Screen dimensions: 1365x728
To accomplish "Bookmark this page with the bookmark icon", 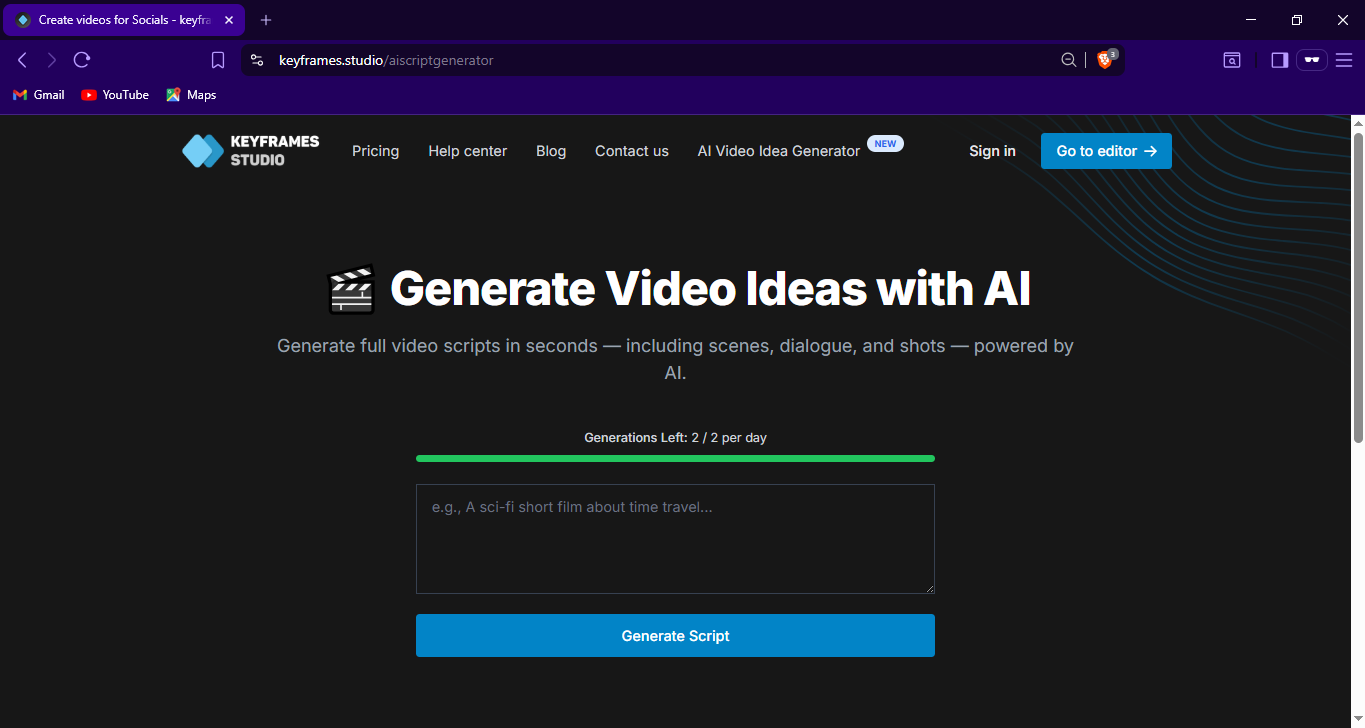I will coord(218,60).
